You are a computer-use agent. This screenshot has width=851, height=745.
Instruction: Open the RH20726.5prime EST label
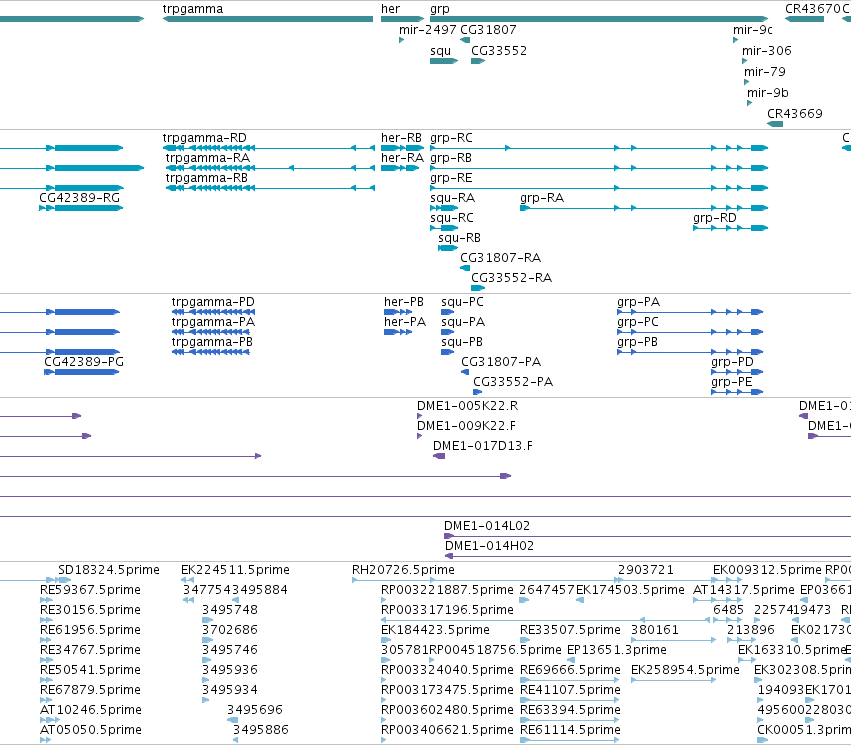403,570
